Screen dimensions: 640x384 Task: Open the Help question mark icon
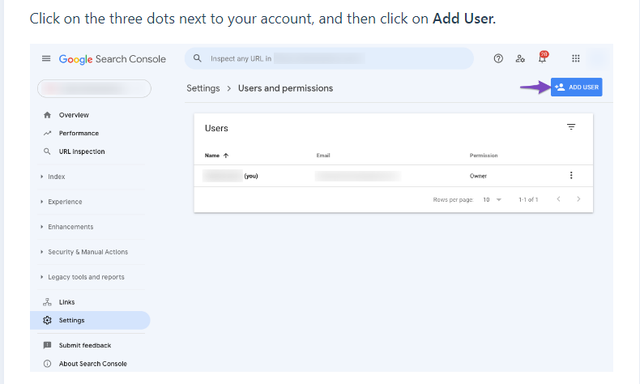498,59
